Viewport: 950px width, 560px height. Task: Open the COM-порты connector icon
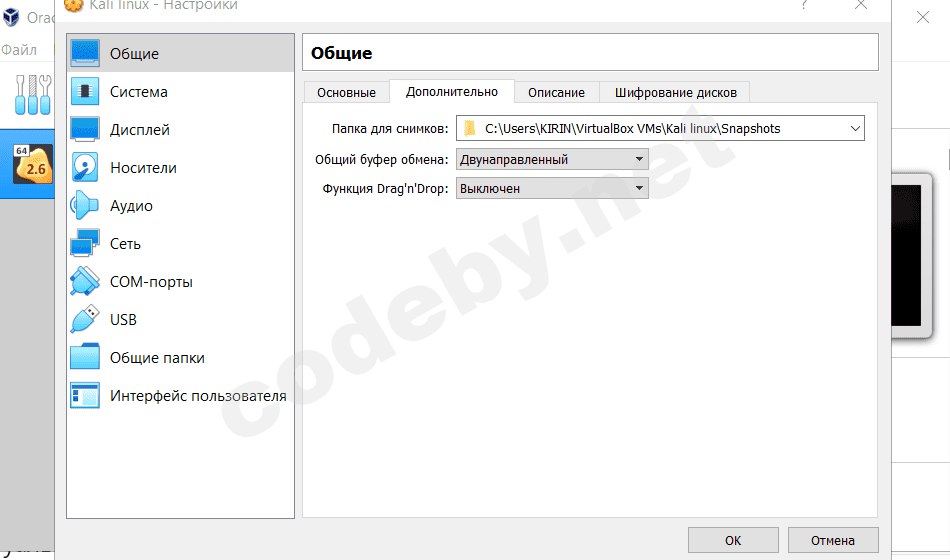point(85,281)
